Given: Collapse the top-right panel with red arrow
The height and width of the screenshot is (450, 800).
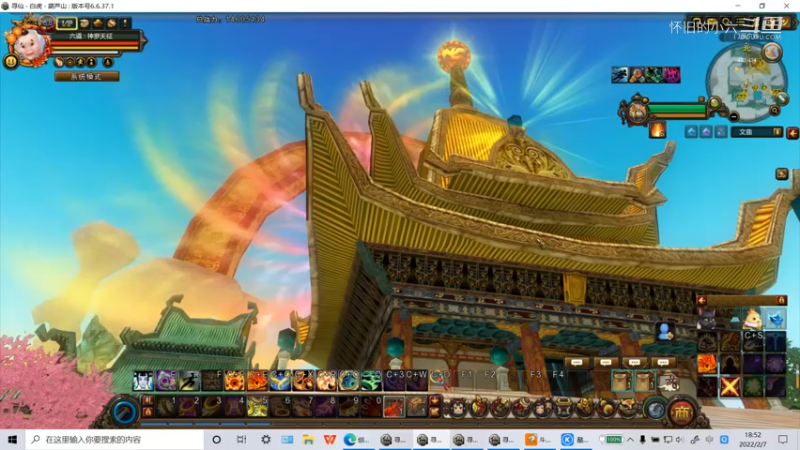Looking at the screenshot, I should coord(792,133).
